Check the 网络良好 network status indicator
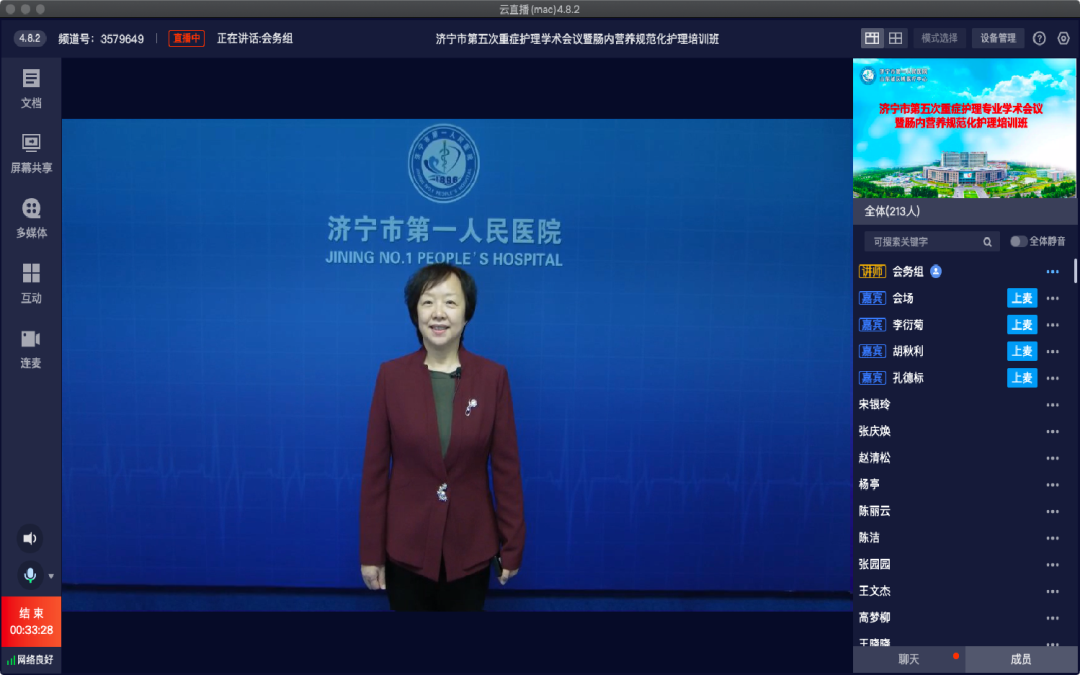Screen dimensions: 1080x675 click(x=30, y=660)
